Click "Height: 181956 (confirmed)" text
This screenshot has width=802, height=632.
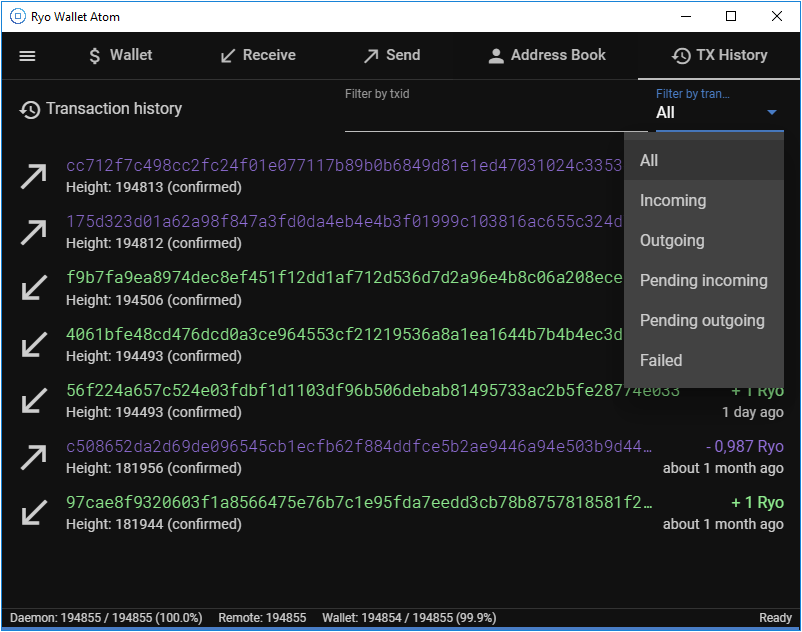pos(154,468)
